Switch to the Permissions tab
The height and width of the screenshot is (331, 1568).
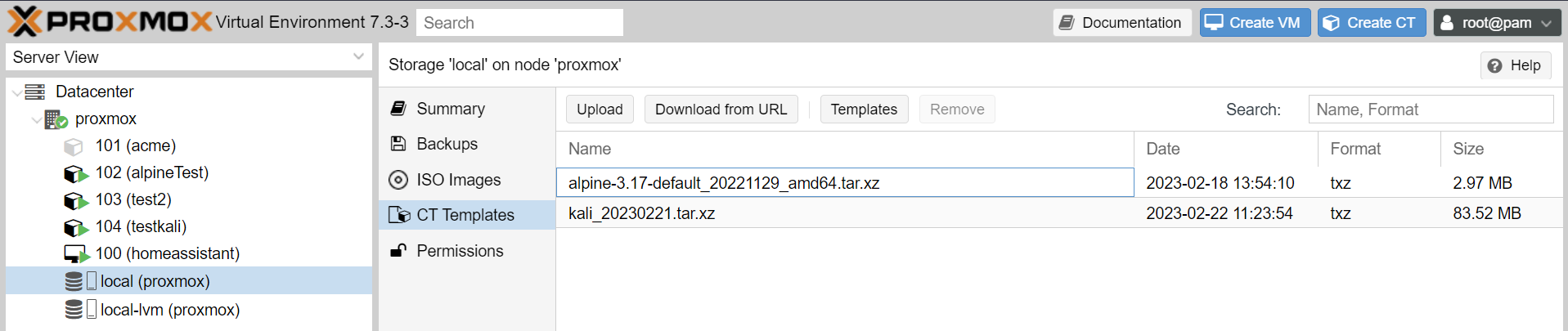point(459,251)
